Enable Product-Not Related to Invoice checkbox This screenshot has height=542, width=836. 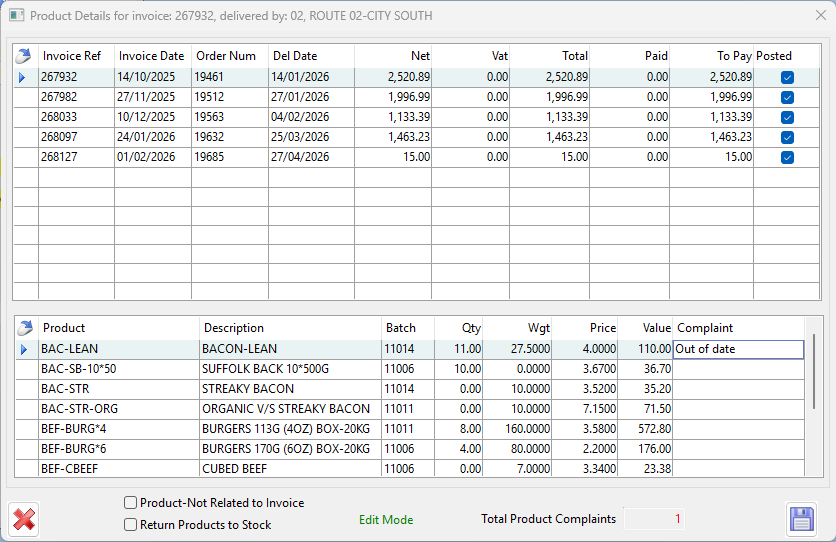click(x=130, y=503)
